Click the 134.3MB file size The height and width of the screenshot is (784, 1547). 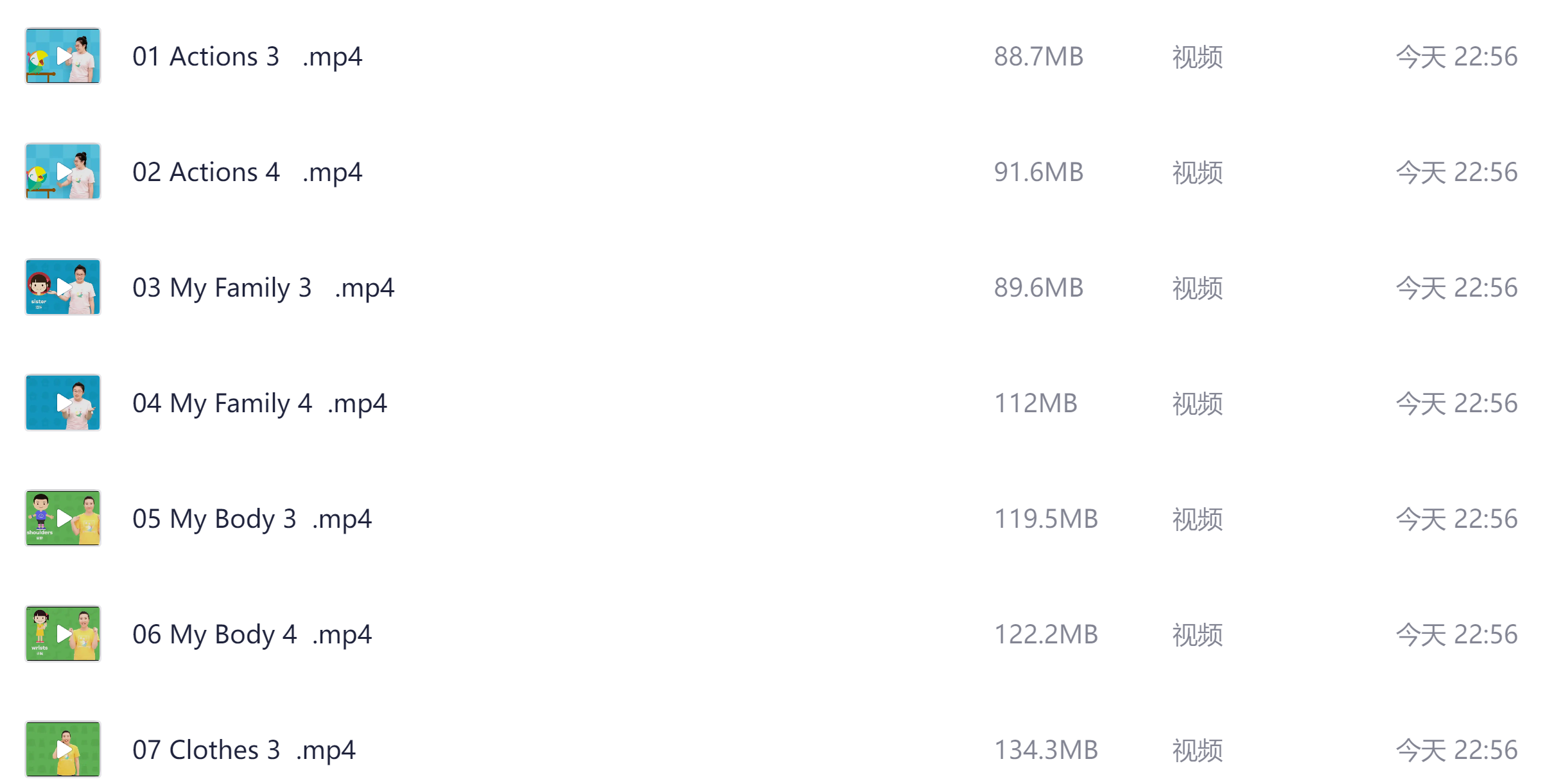[x=1045, y=750]
